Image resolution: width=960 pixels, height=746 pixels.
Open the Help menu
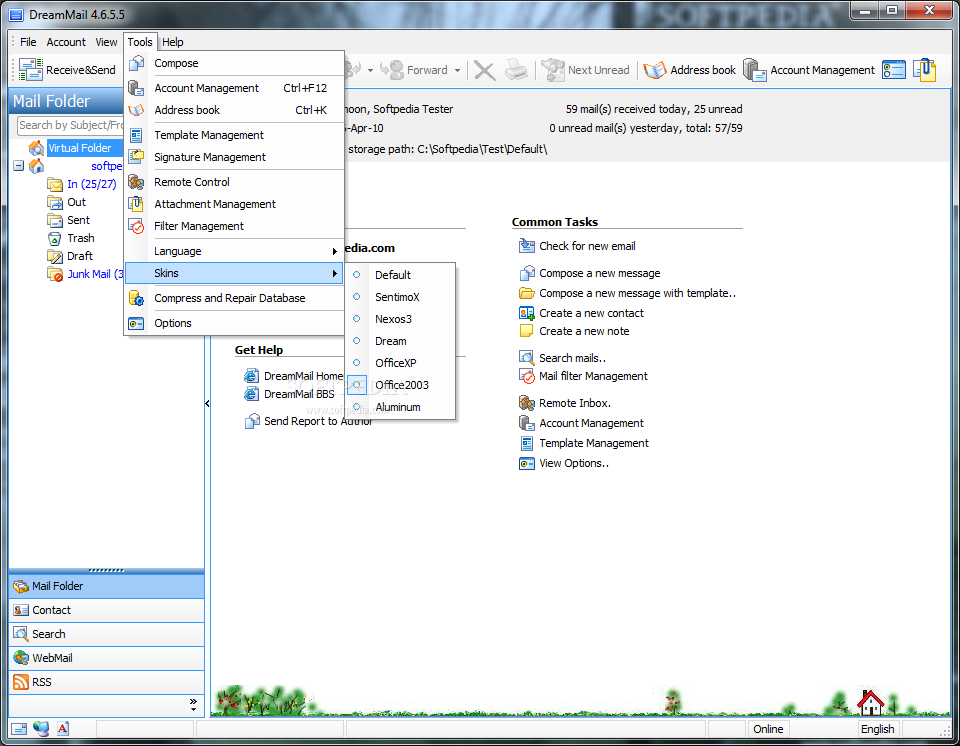pos(173,42)
